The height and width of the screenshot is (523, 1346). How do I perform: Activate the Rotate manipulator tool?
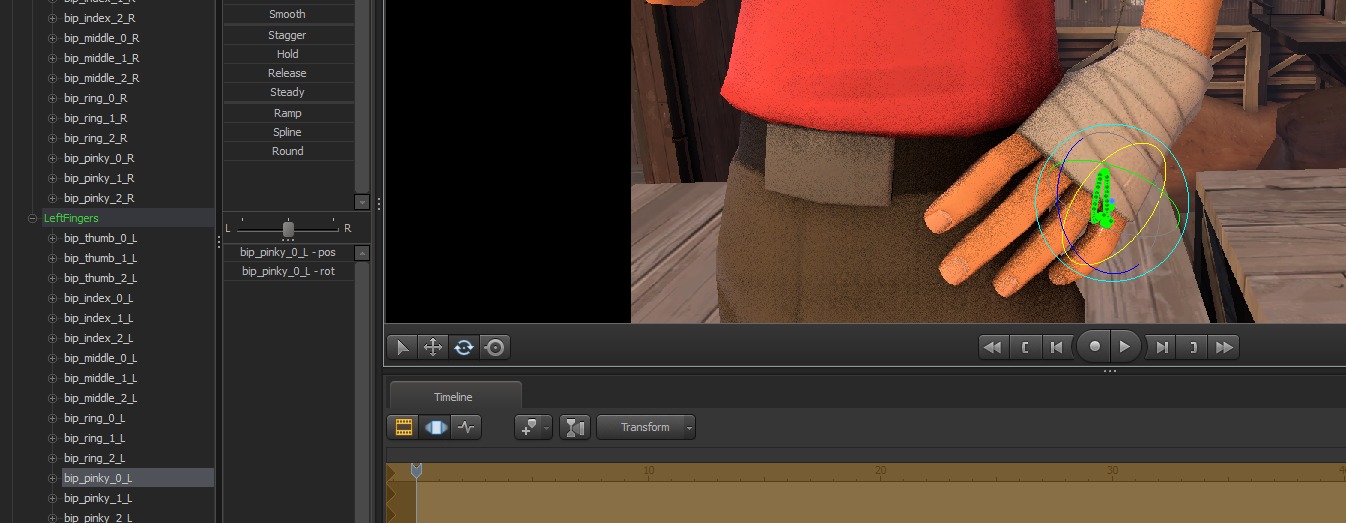point(464,347)
